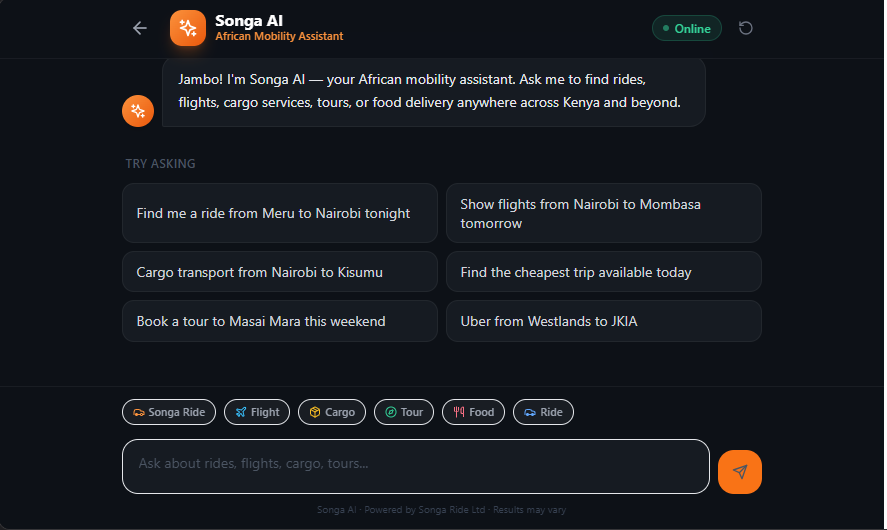Click the African Mobility Assistant subtitle
This screenshot has height=530, width=887.
click(279, 36)
